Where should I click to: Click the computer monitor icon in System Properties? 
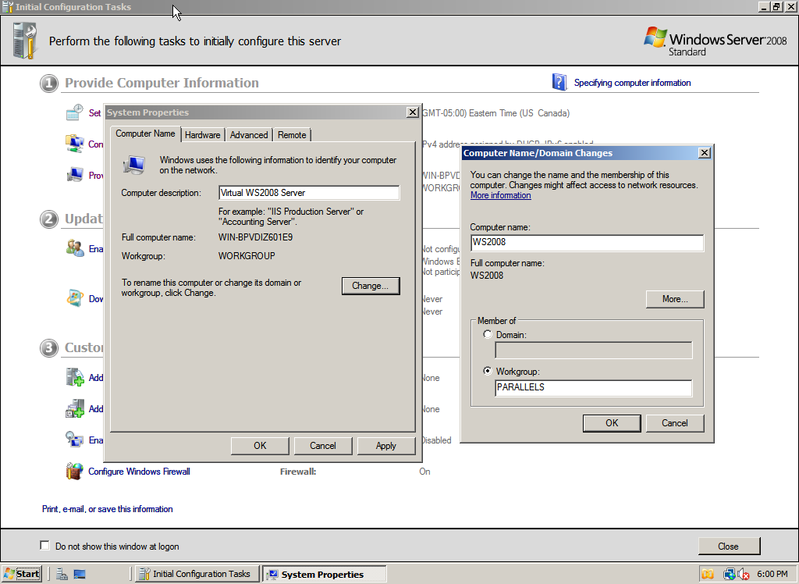point(134,165)
